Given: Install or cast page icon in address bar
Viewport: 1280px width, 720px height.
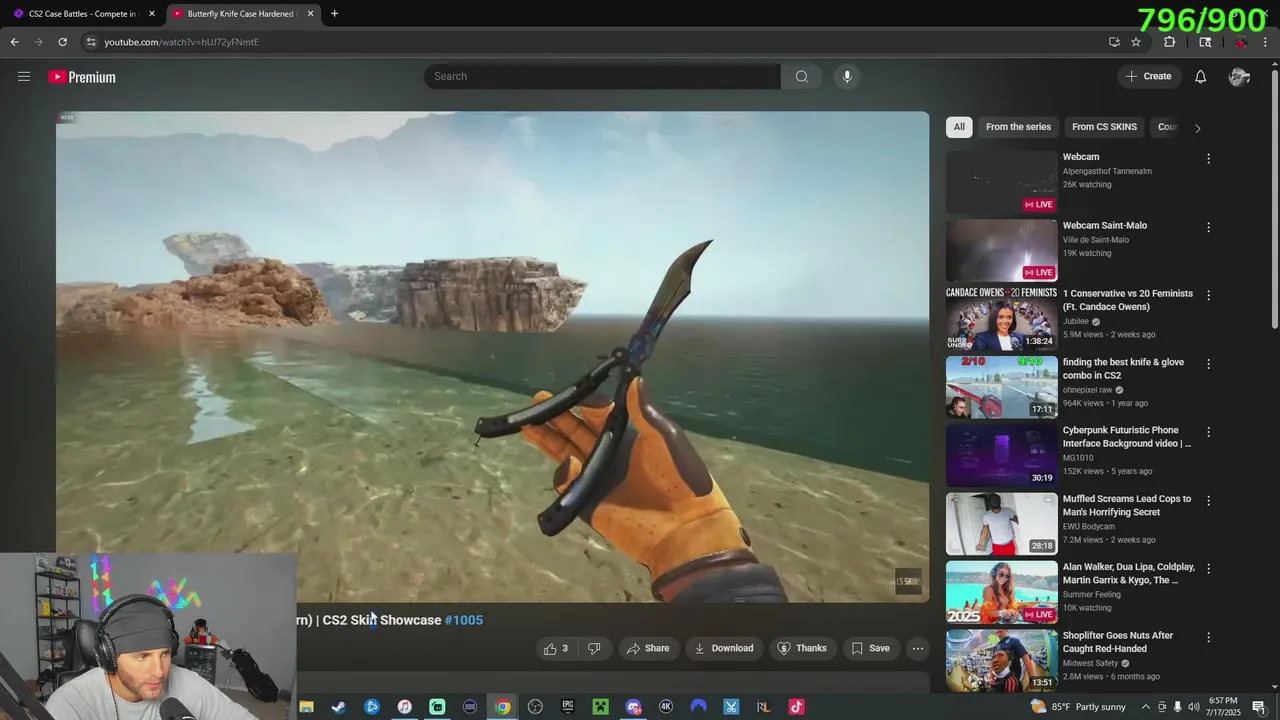Looking at the screenshot, I should [1114, 42].
